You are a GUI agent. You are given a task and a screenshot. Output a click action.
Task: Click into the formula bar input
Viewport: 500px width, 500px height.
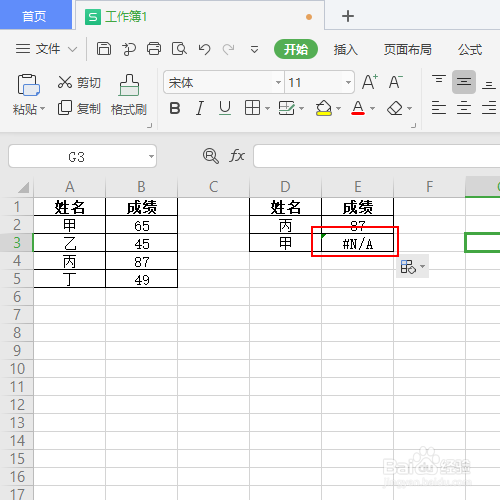tap(377, 156)
